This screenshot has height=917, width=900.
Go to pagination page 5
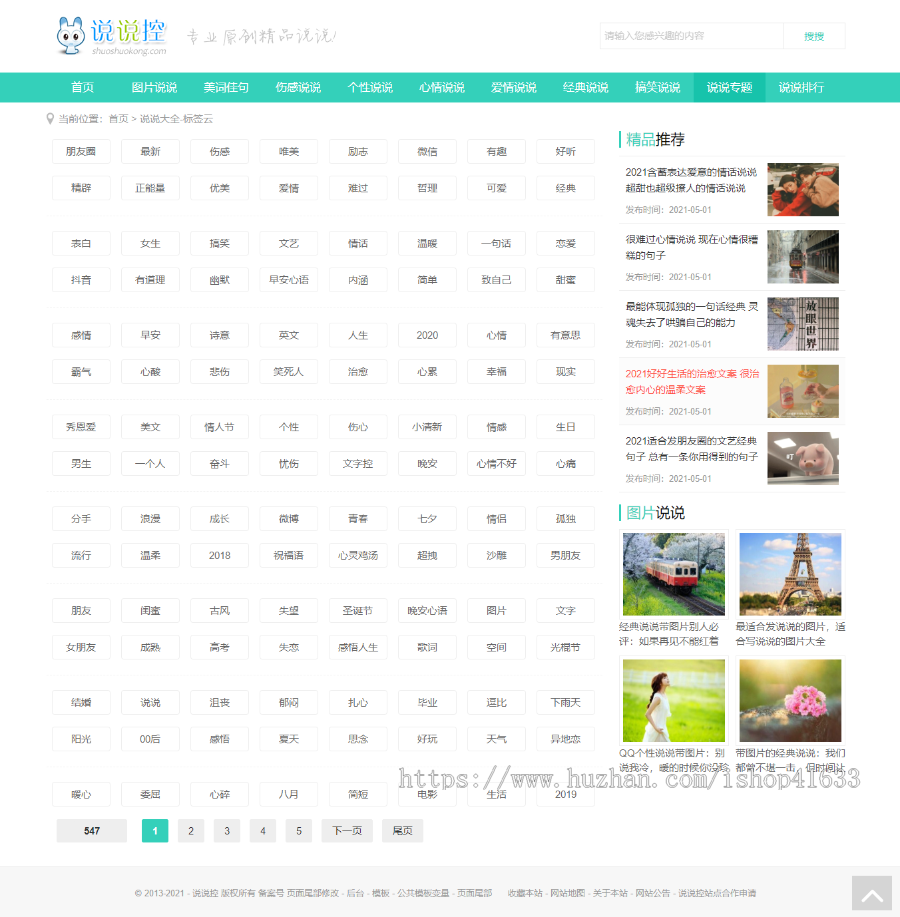click(299, 830)
